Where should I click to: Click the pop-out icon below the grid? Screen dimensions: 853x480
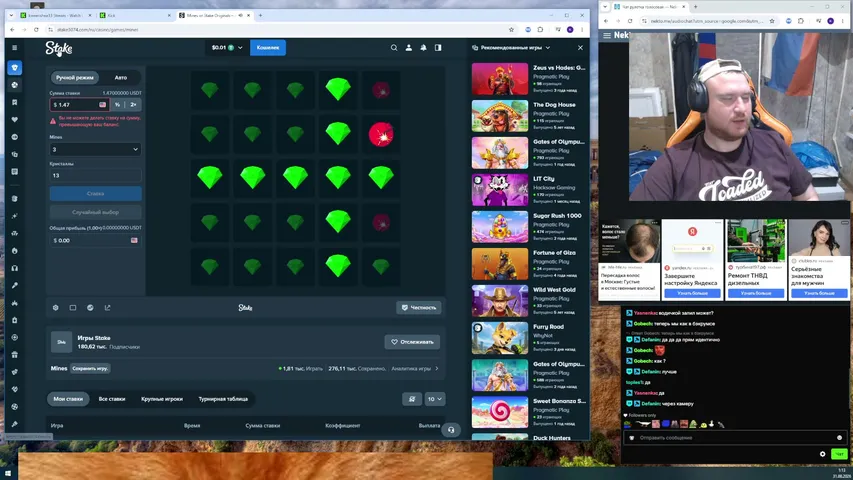click(108, 308)
